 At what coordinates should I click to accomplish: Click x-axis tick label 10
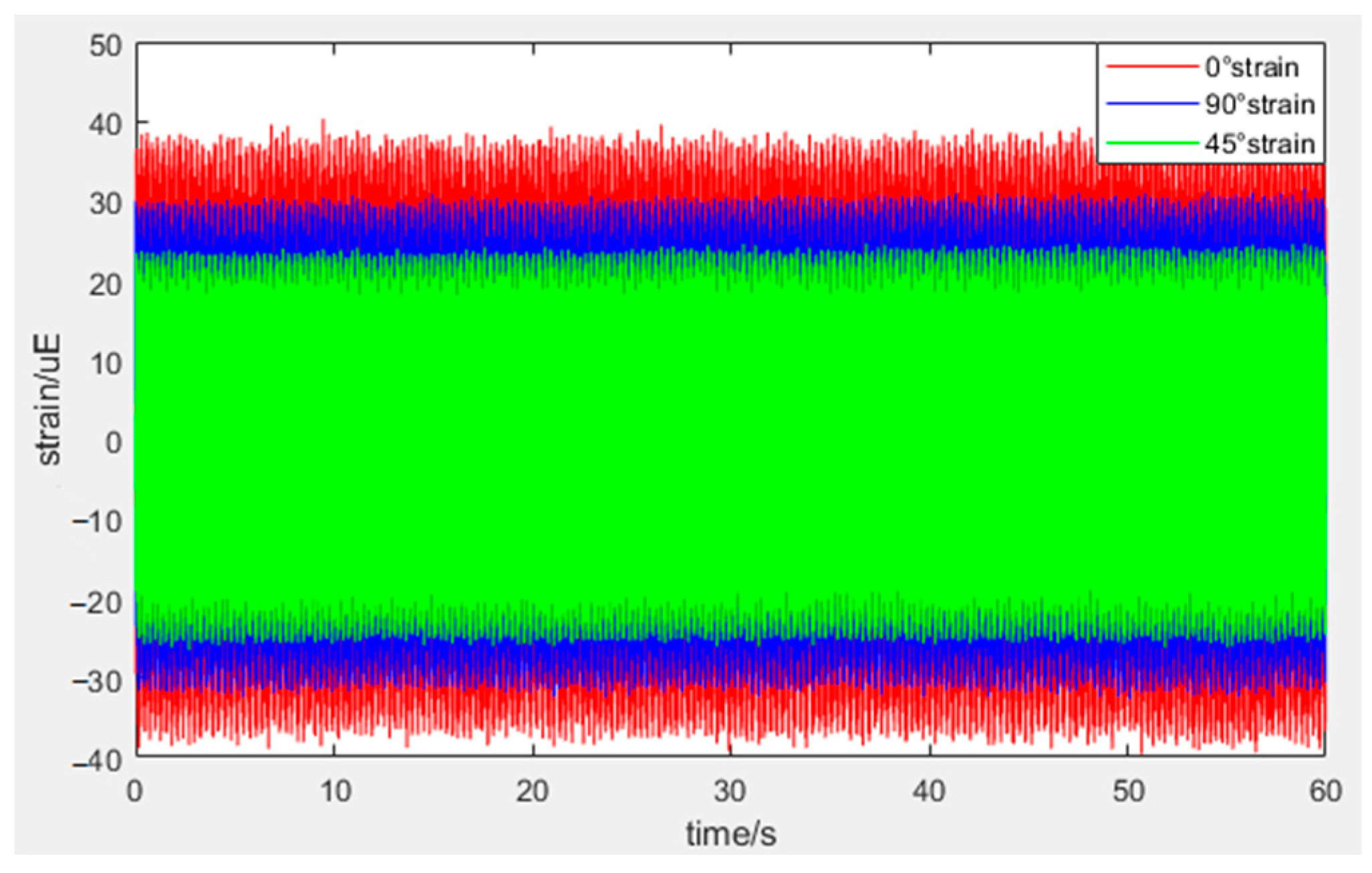click(x=335, y=791)
